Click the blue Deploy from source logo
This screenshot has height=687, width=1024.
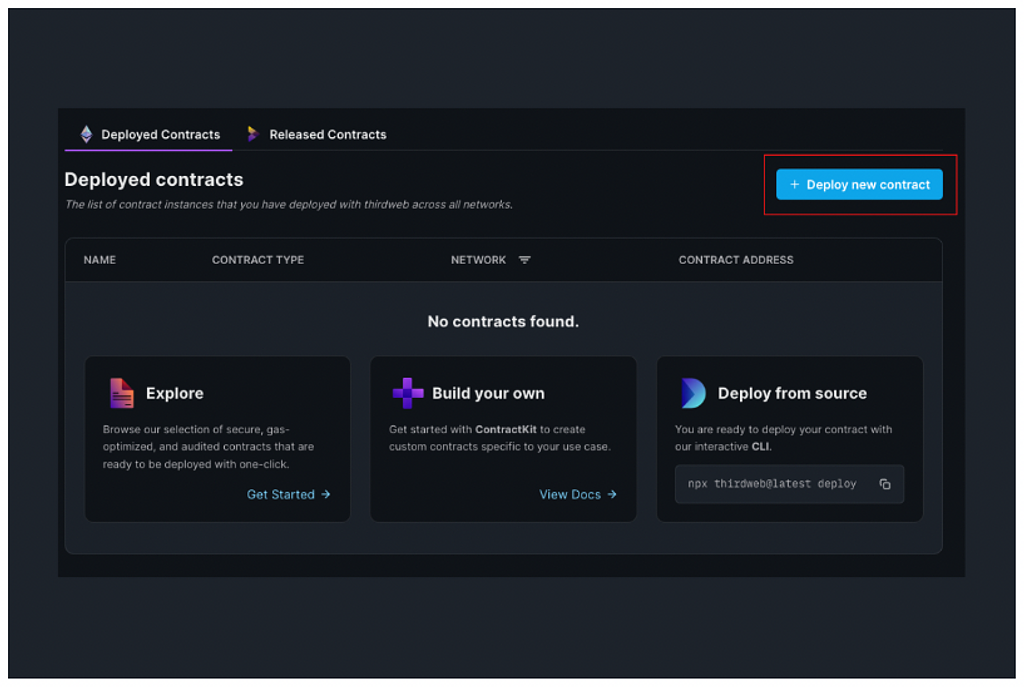pyautogui.click(x=693, y=393)
